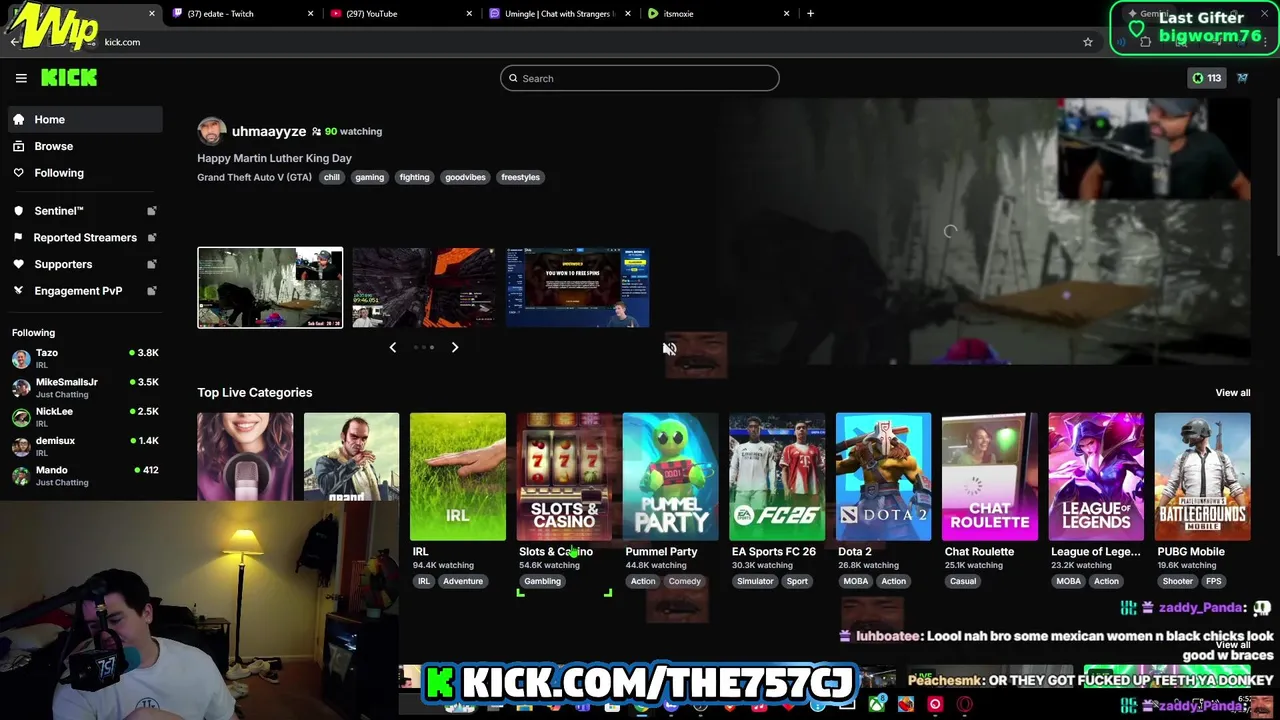The width and height of the screenshot is (1280, 720).
Task: Open Browse in the sidebar
Action: tap(85, 146)
